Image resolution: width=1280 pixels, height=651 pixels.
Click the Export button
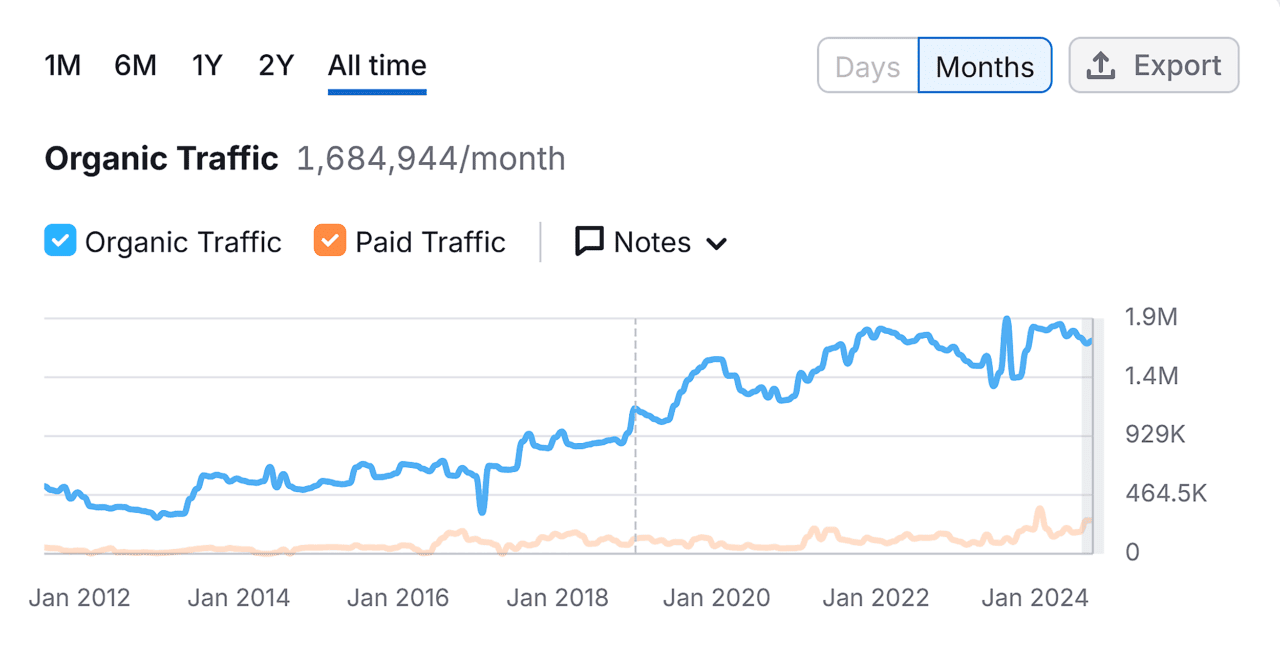[x=1153, y=66]
